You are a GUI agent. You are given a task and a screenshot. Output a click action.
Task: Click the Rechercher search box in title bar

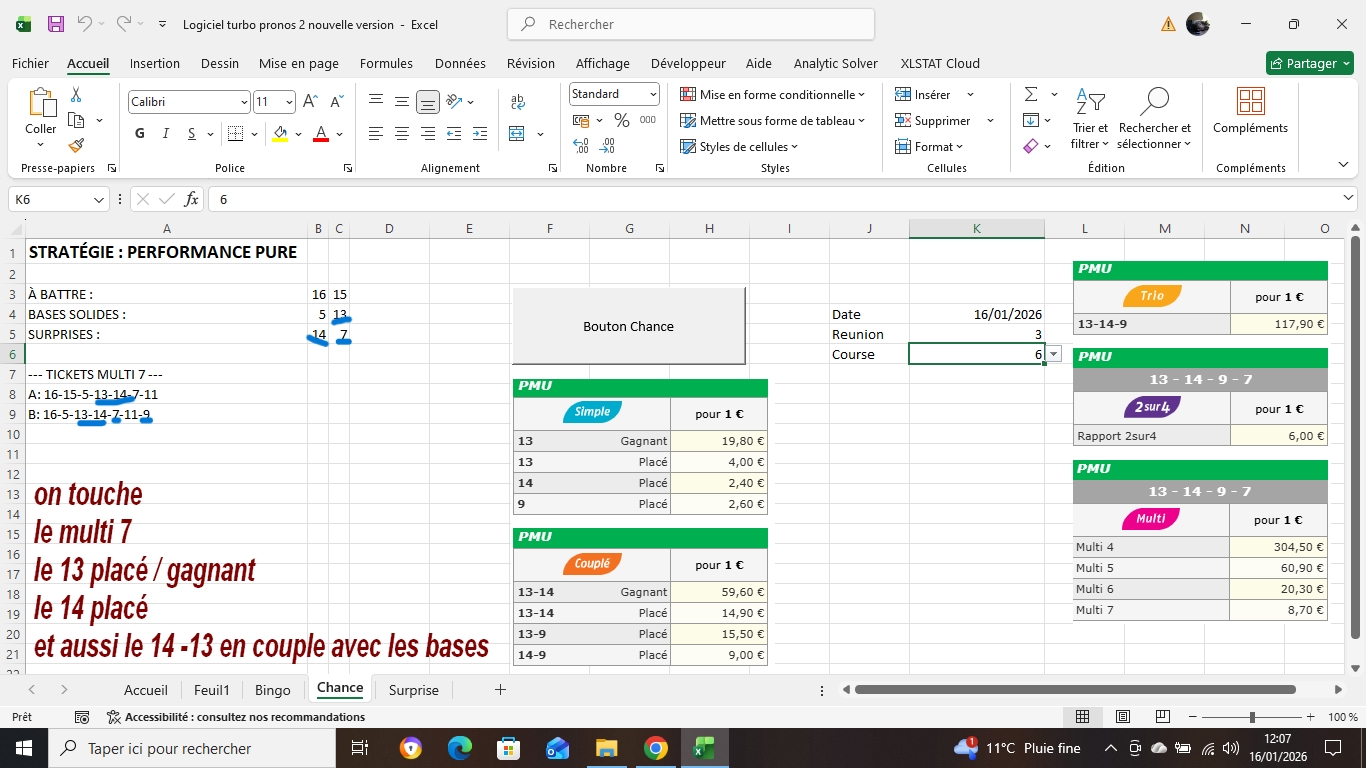(691, 24)
